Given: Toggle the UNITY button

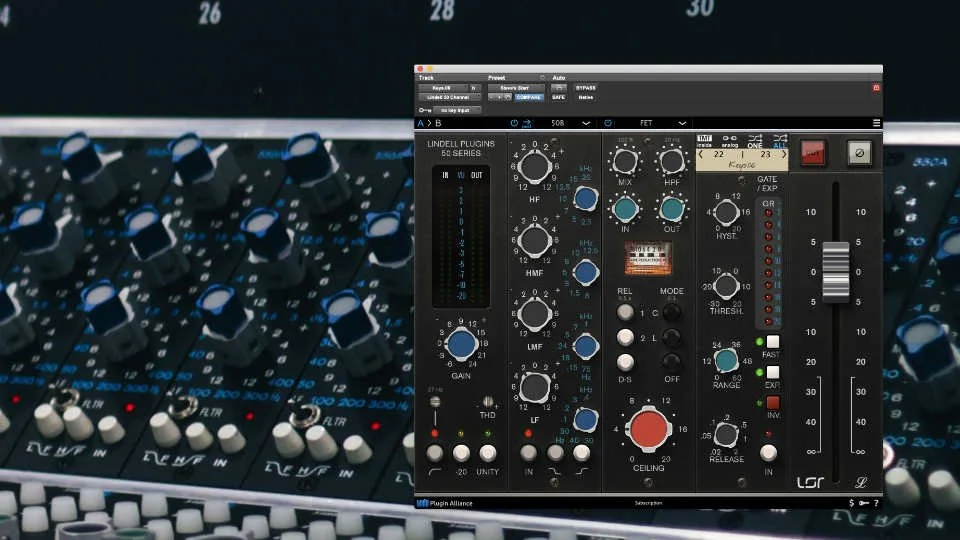Looking at the screenshot, I should [487, 453].
